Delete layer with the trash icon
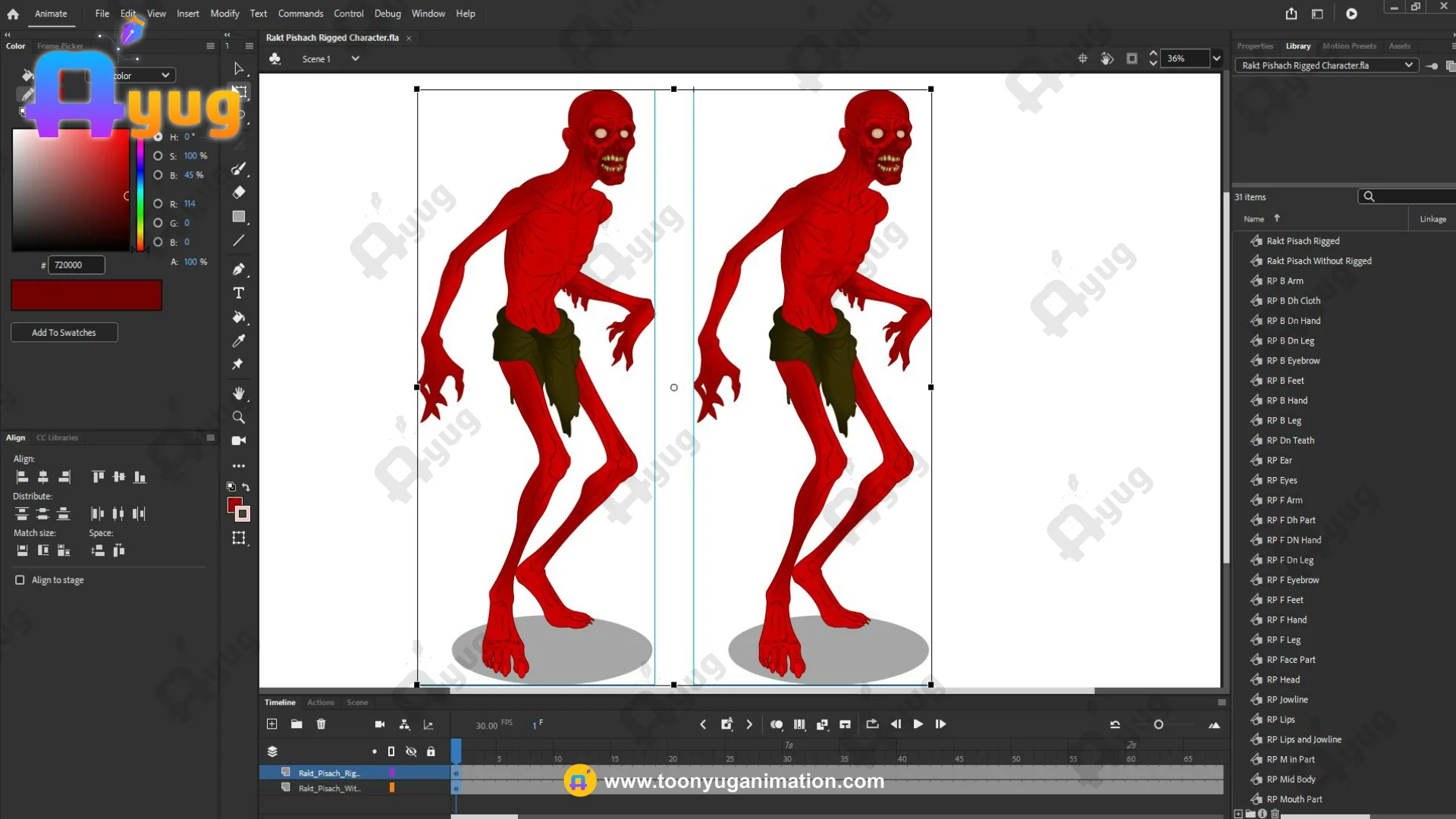 (321, 724)
